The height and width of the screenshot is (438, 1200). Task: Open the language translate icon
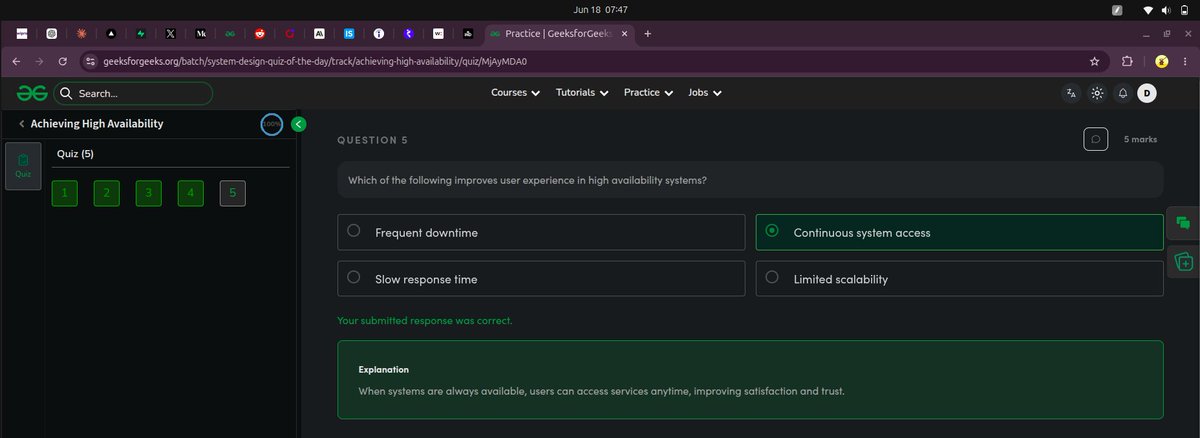1071,93
